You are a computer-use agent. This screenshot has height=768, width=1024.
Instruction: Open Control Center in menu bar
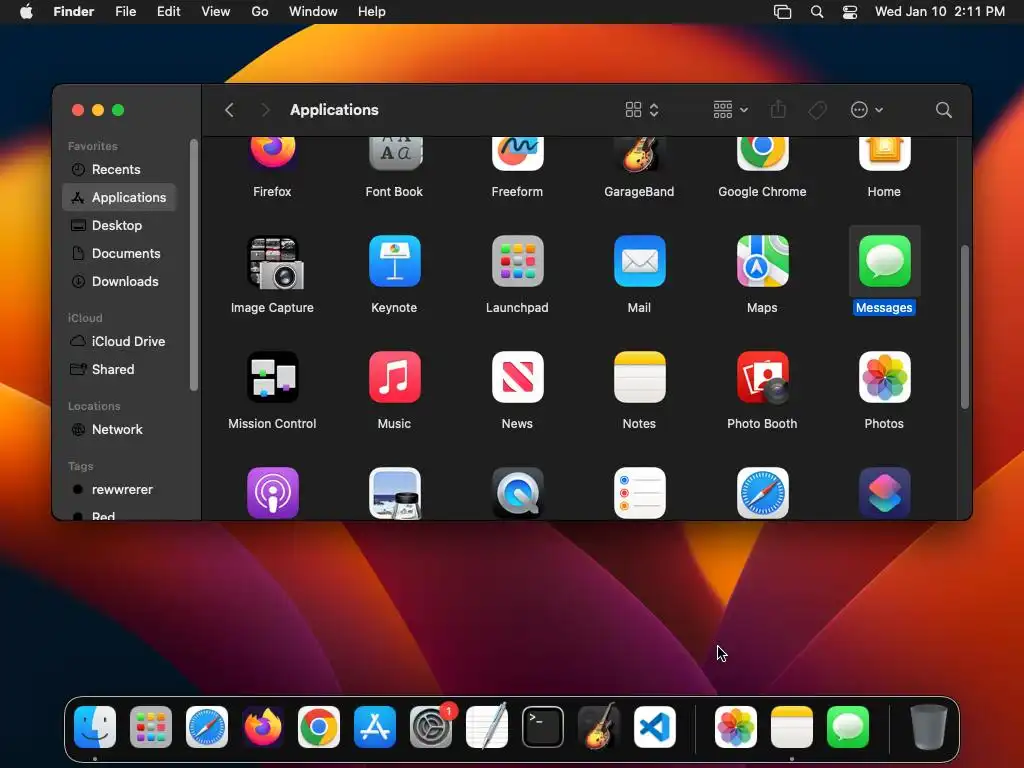point(850,12)
